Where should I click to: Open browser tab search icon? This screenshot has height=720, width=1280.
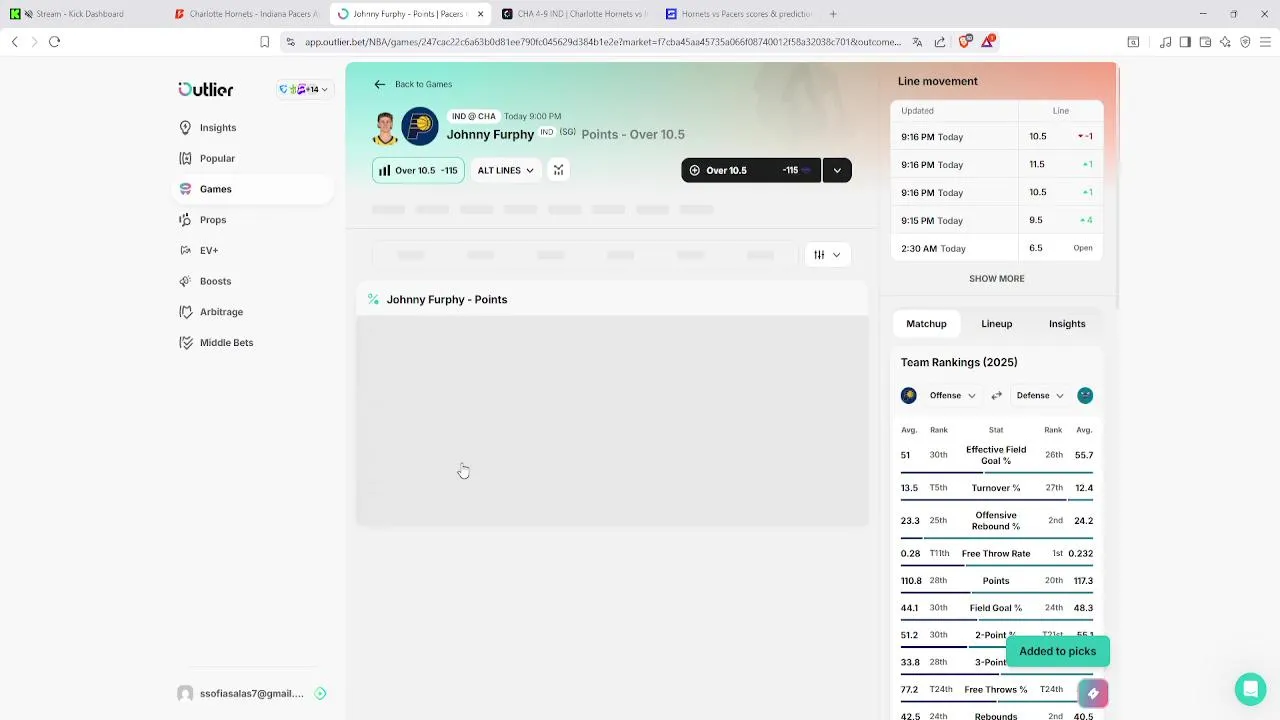(x=1133, y=42)
